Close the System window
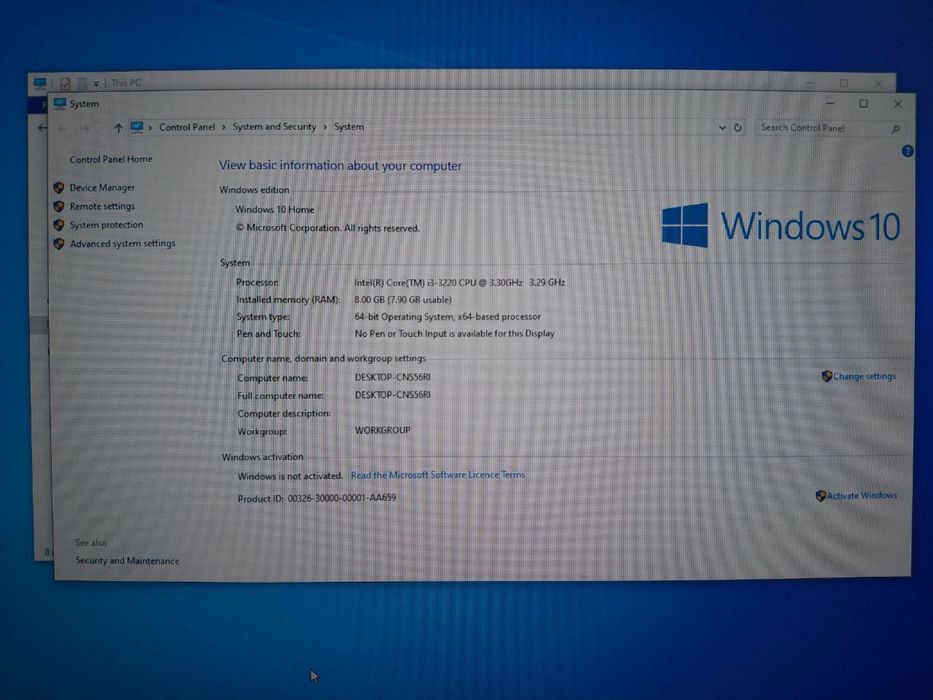The height and width of the screenshot is (700, 933). click(x=898, y=104)
